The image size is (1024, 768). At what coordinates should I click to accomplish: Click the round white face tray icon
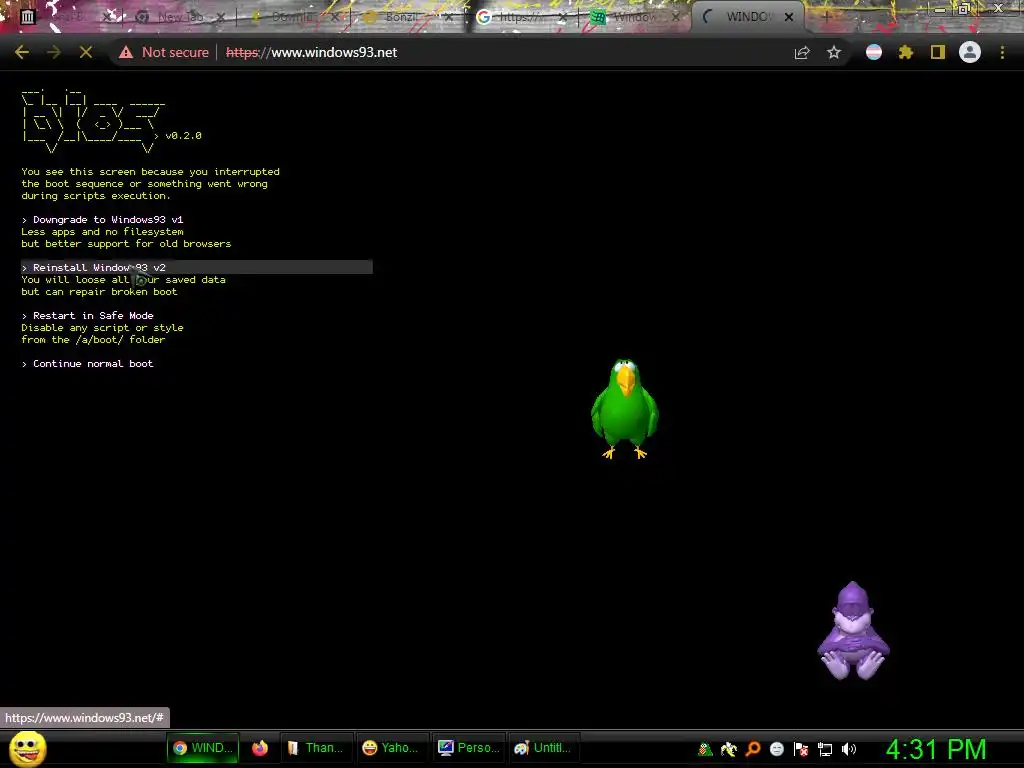(x=776, y=748)
